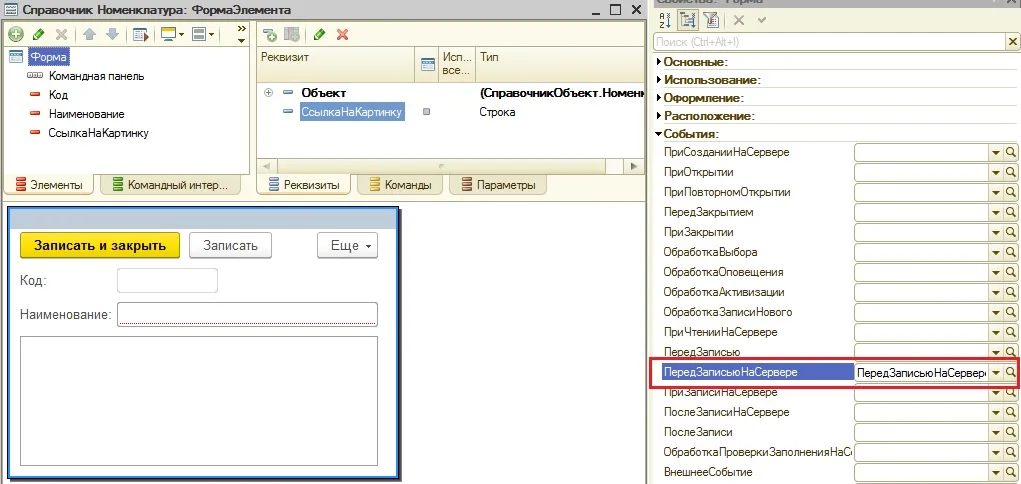Toggle the category sorting icon in properties panel
This screenshot has width=1021, height=484.
[x=686, y=20]
